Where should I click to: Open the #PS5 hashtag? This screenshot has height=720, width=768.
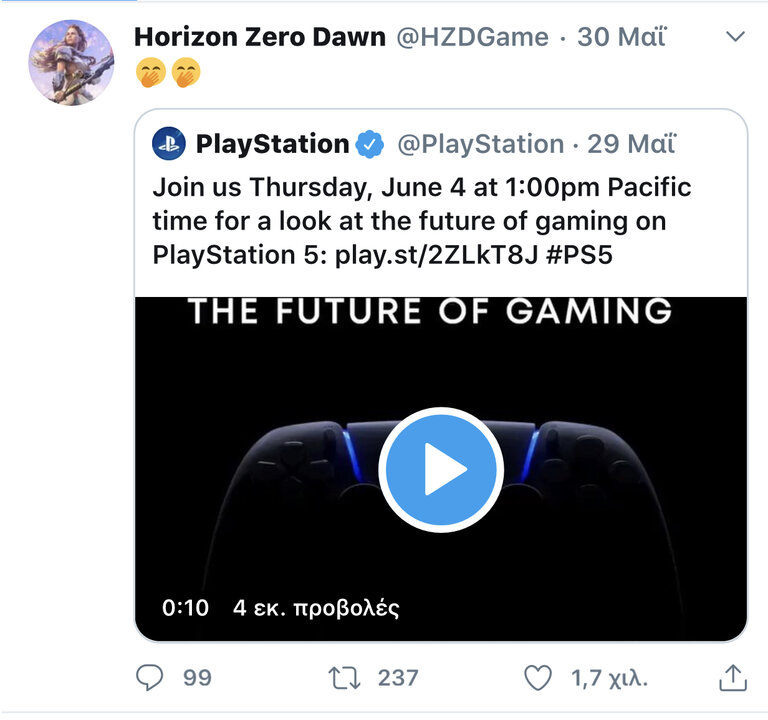click(x=579, y=255)
